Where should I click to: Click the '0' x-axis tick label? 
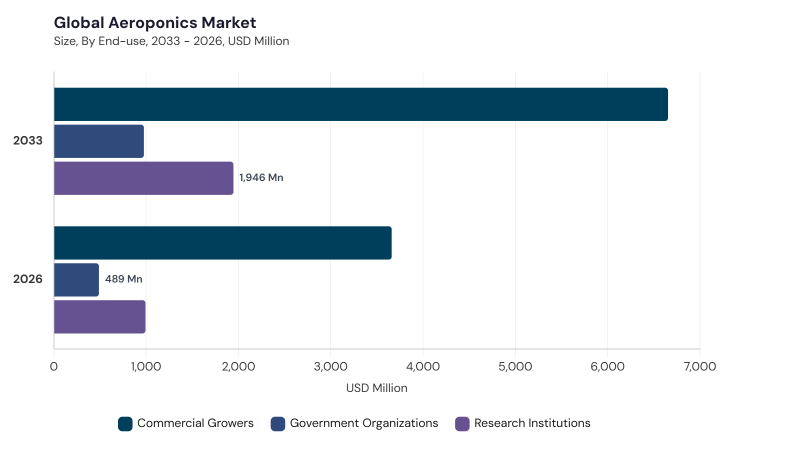[54, 366]
